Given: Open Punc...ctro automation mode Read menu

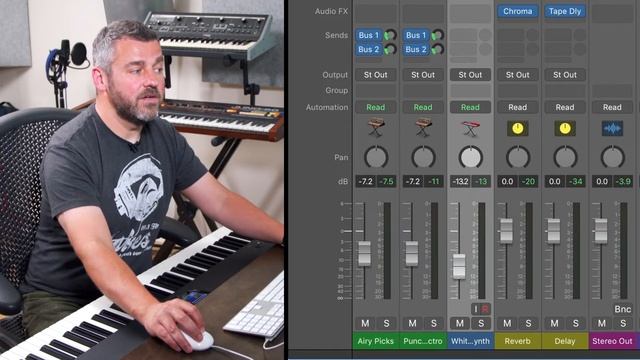Looking at the screenshot, I should [423, 107].
